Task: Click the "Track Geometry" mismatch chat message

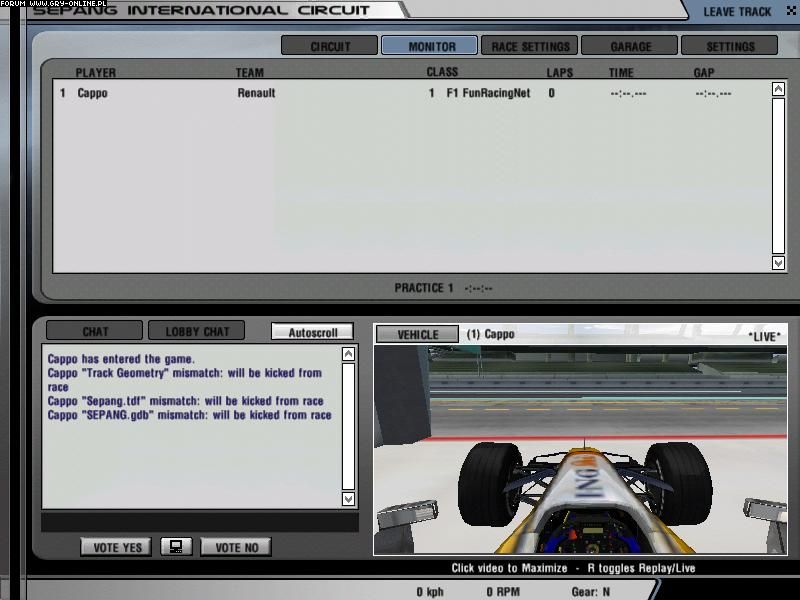Action: [x=184, y=380]
